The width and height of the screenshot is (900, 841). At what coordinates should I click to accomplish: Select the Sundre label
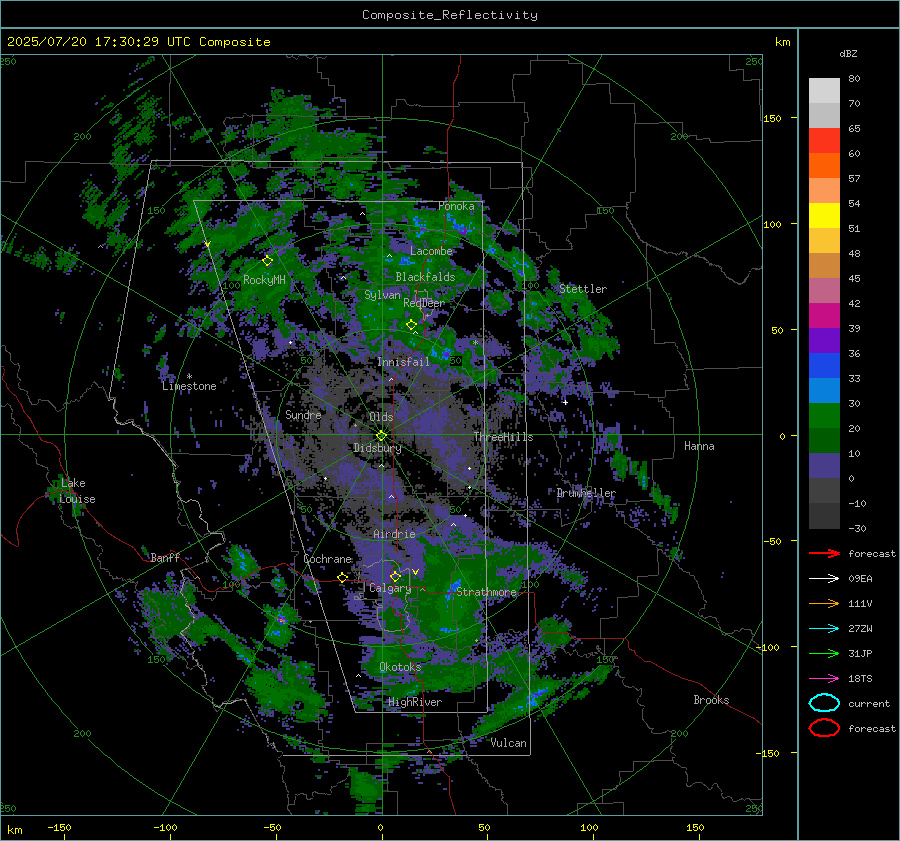(x=303, y=415)
